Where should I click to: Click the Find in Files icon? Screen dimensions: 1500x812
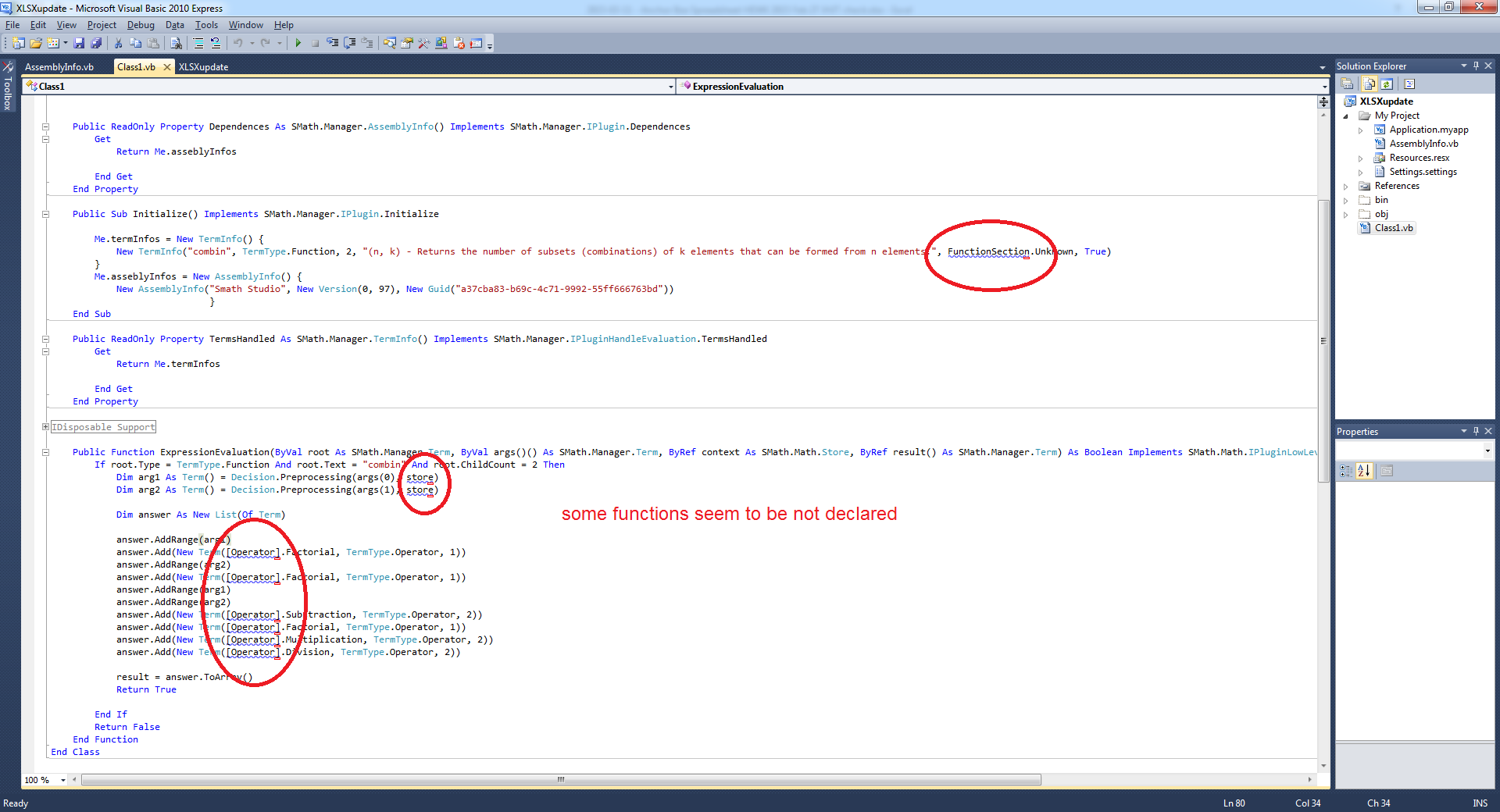tap(176, 44)
